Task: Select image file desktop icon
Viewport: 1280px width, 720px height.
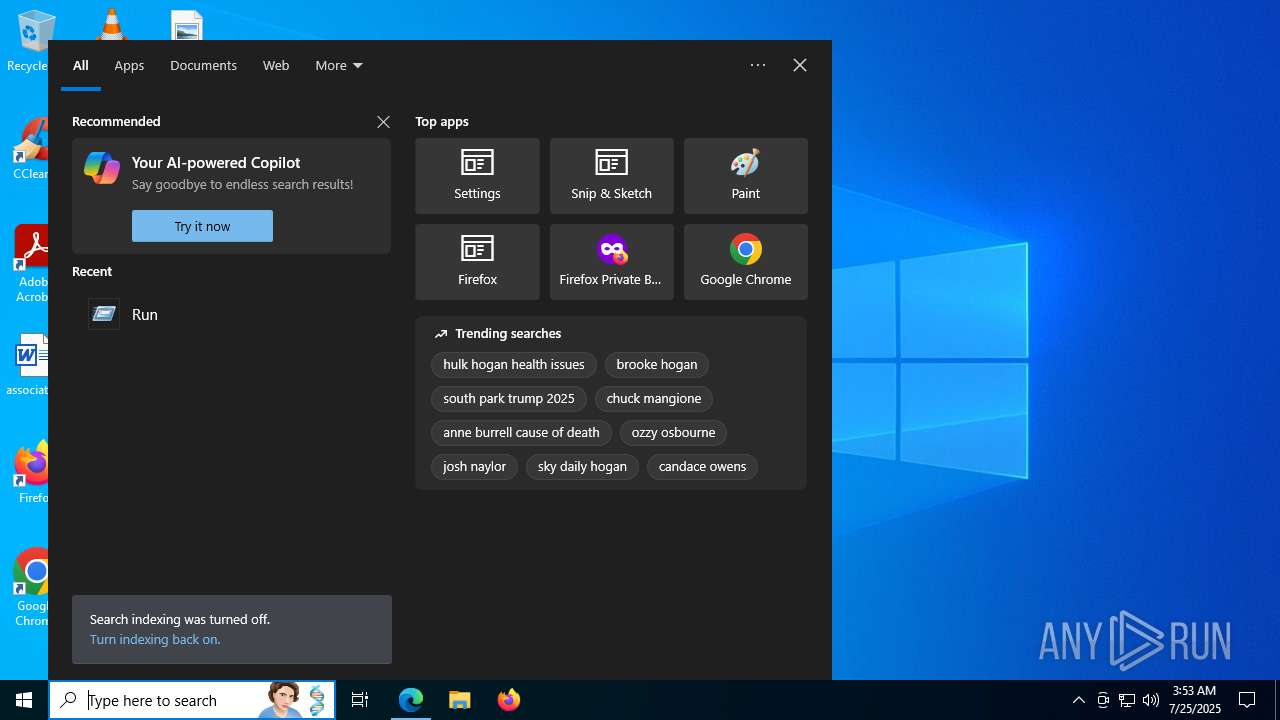Action: coord(187,24)
